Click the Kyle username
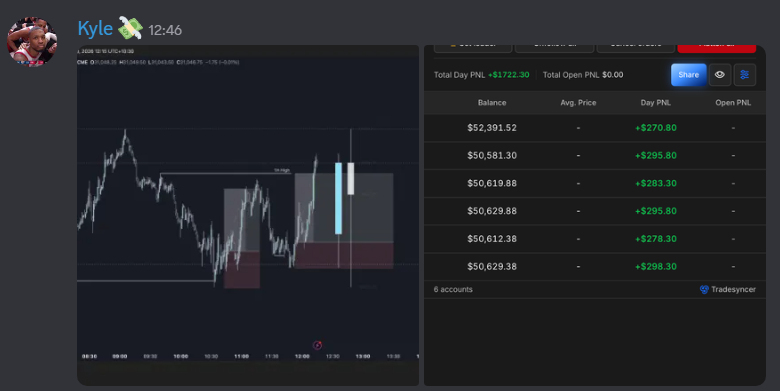The height and width of the screenshot is (391, 780). (x=95, y=29)
